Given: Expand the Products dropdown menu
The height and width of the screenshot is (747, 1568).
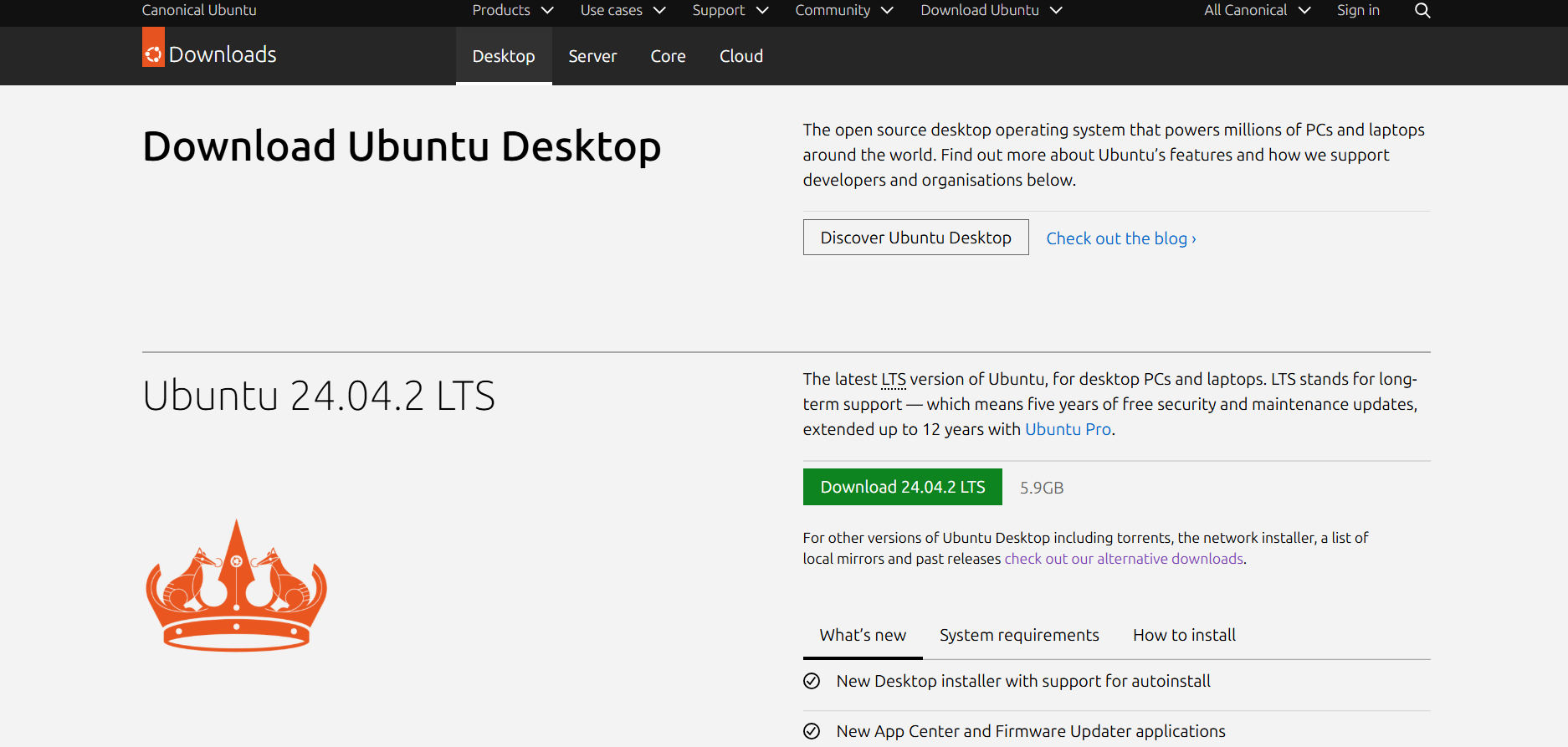Looking at the screenshot, I should click(x=513, y=10).
